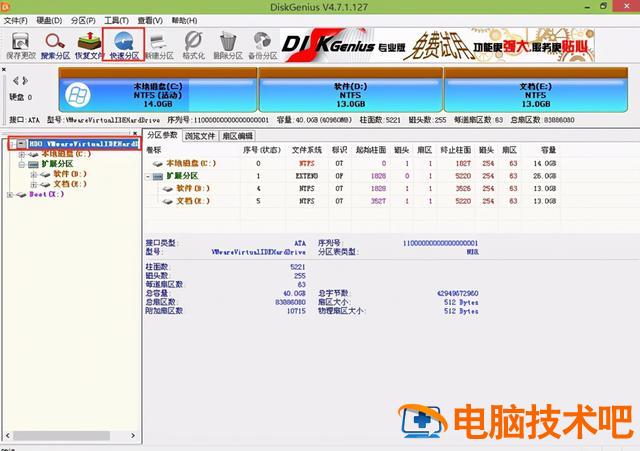Select the Documents (E:) partition block
The height and width of the screenshot is (451, 640).
point(536,90)
